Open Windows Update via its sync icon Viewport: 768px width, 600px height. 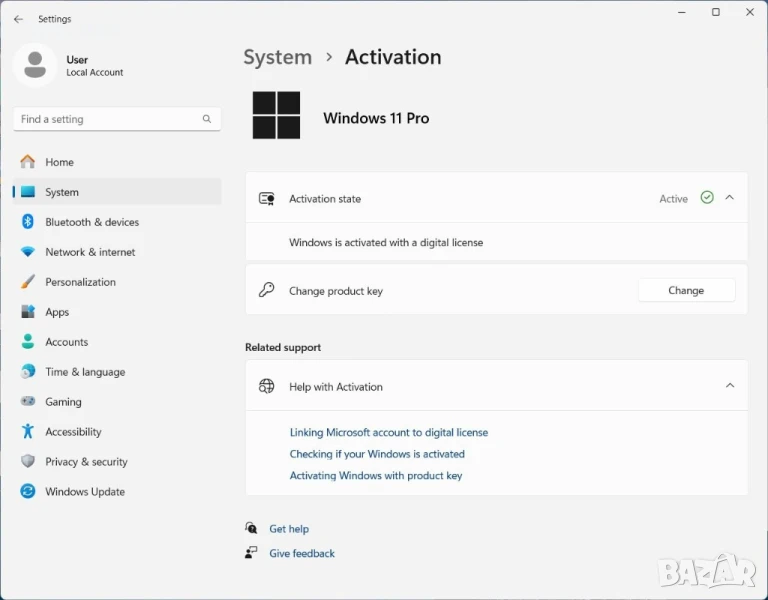tap(28, 492)
